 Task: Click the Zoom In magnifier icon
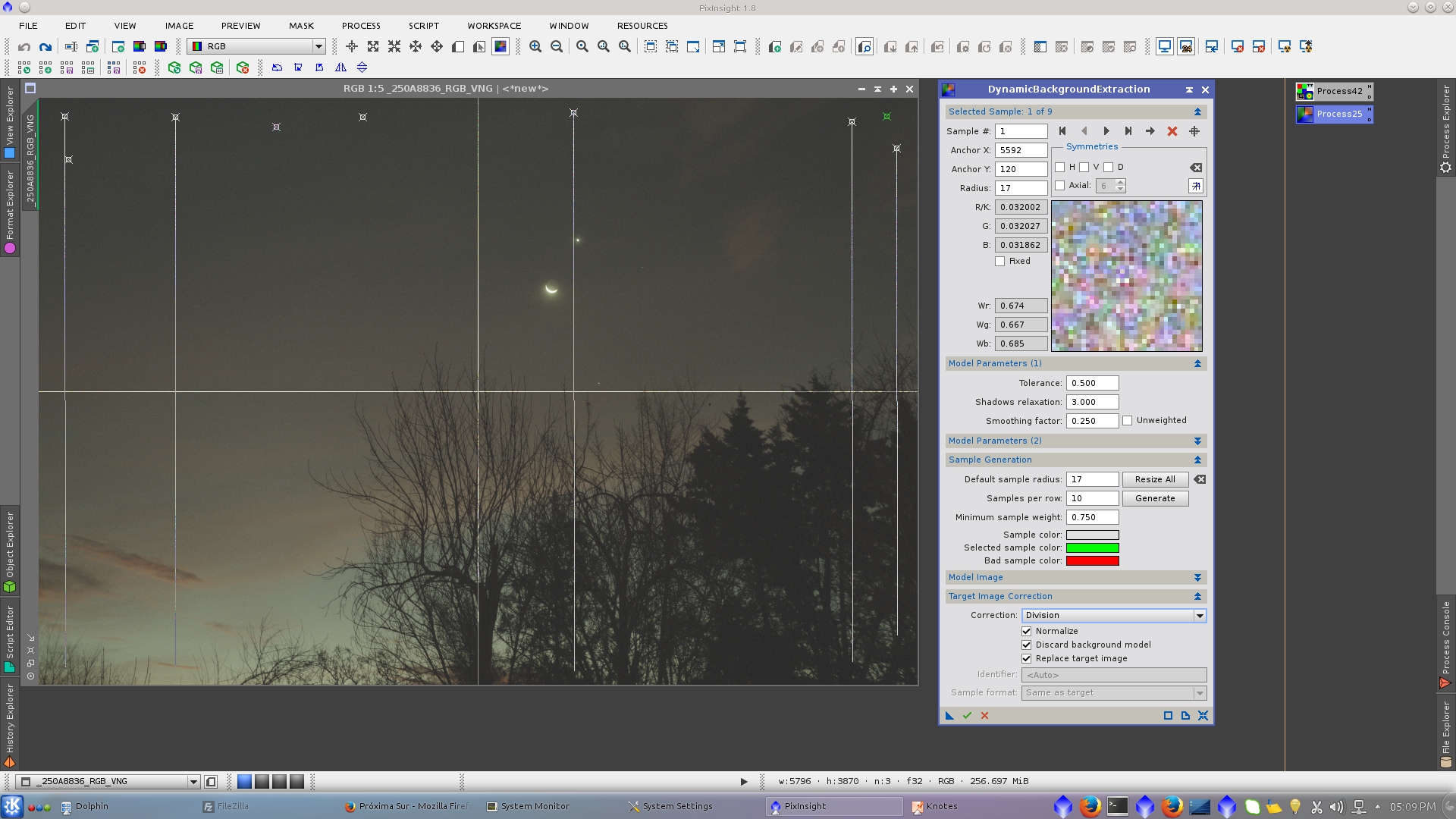[x=535, y=47]
